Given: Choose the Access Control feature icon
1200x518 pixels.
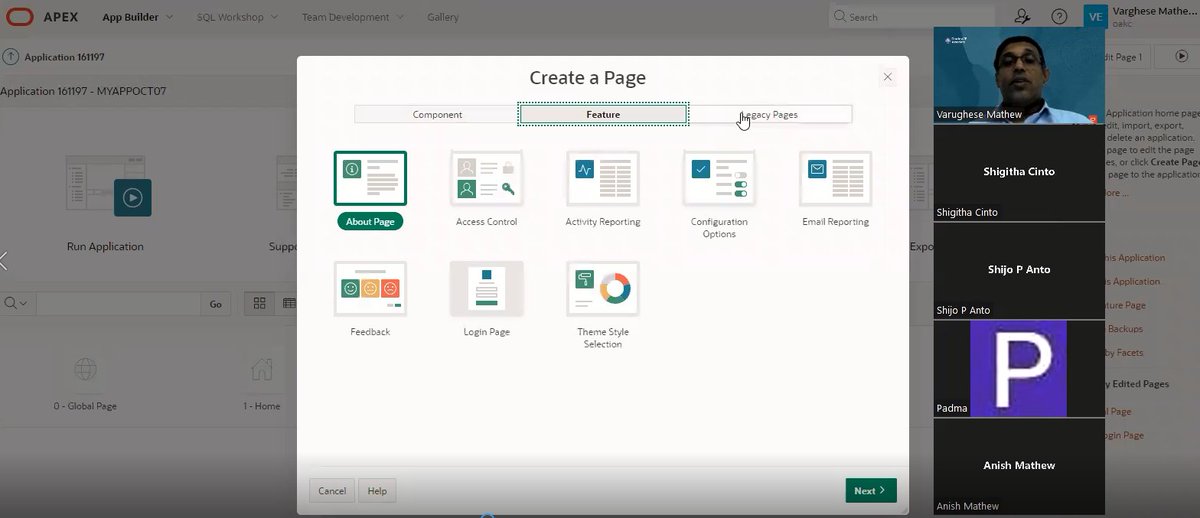Looking at the screenshot, I should point(486,179).
